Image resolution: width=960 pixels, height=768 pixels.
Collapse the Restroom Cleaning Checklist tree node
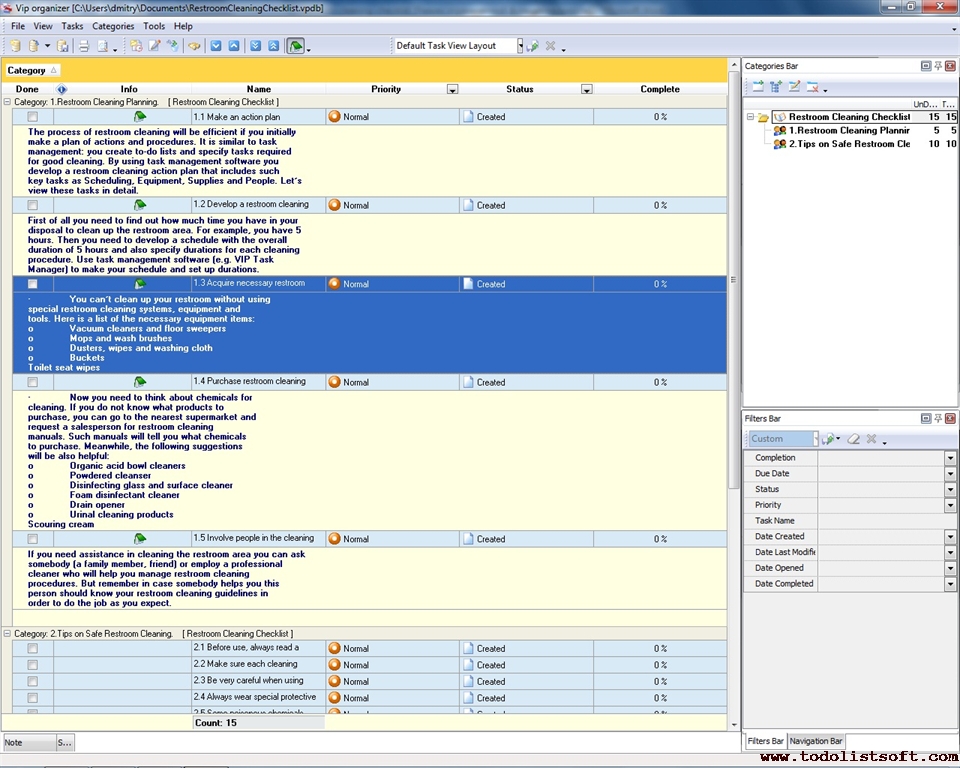[x=750, y=117]
